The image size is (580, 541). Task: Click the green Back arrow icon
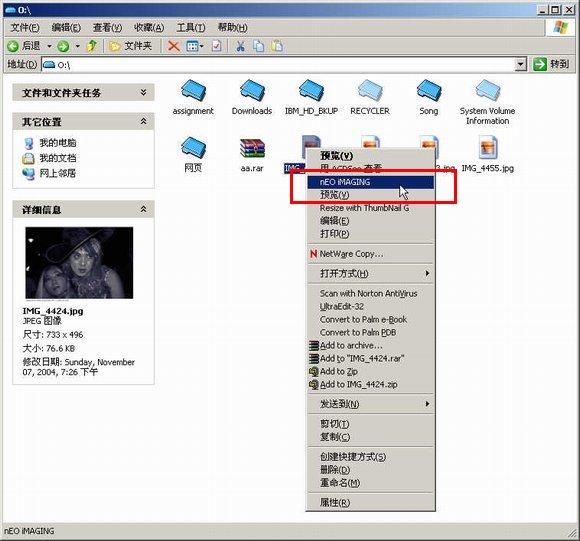13,46
